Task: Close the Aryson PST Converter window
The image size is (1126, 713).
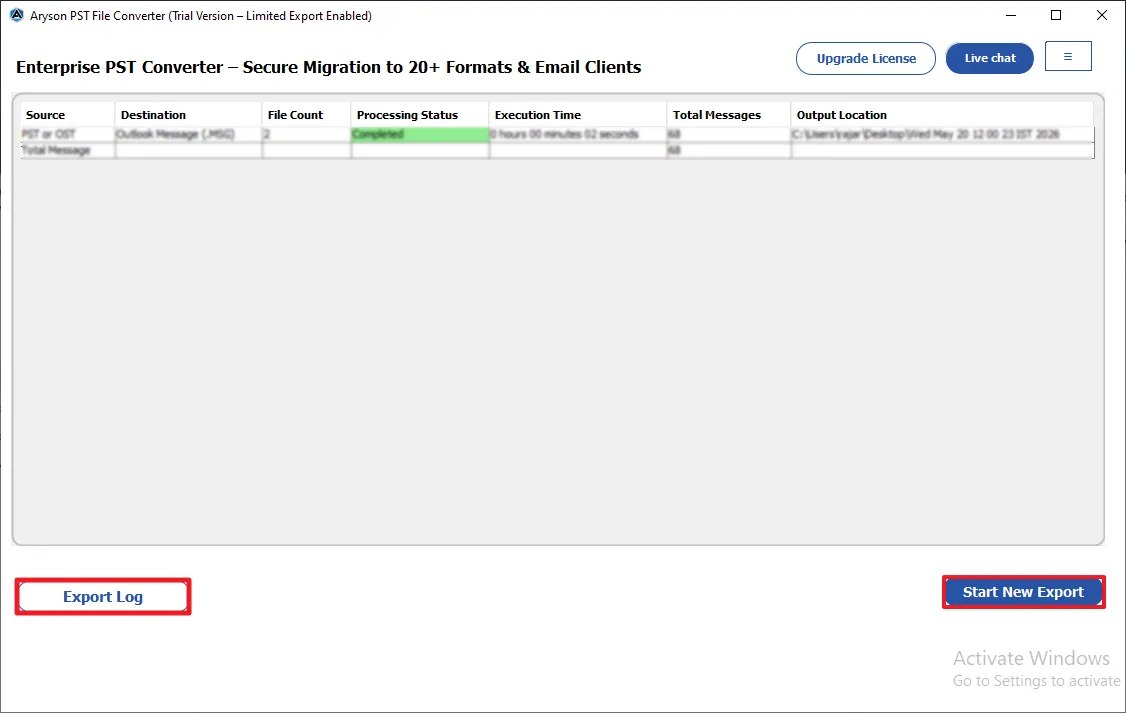Action: tap(1102, 15)
